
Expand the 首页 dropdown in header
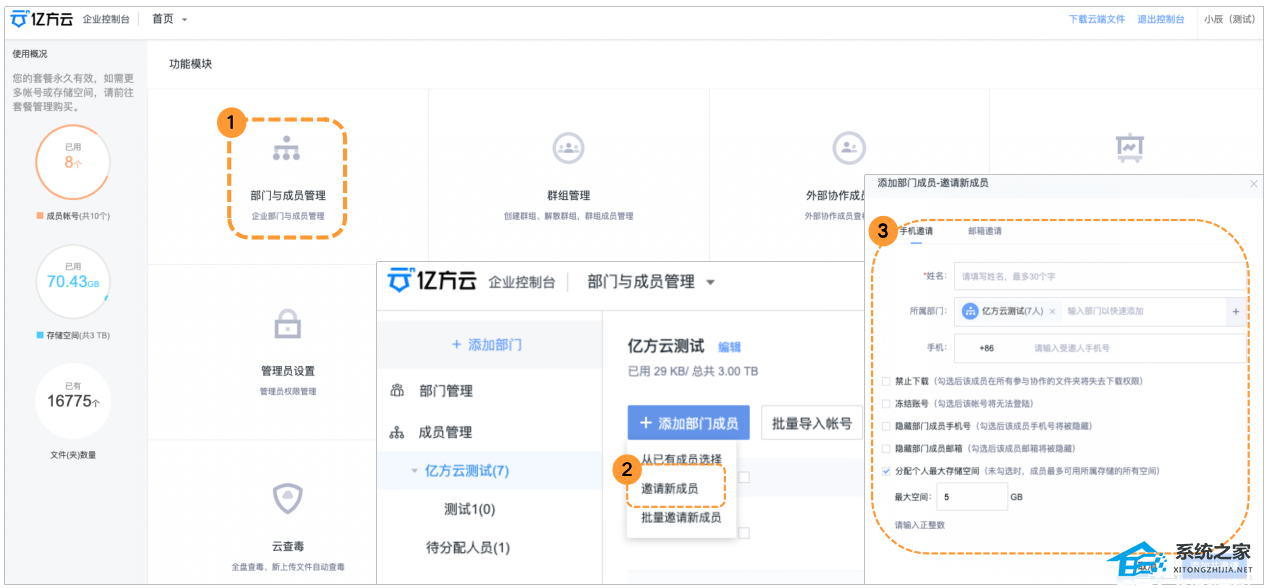(184, 19)
